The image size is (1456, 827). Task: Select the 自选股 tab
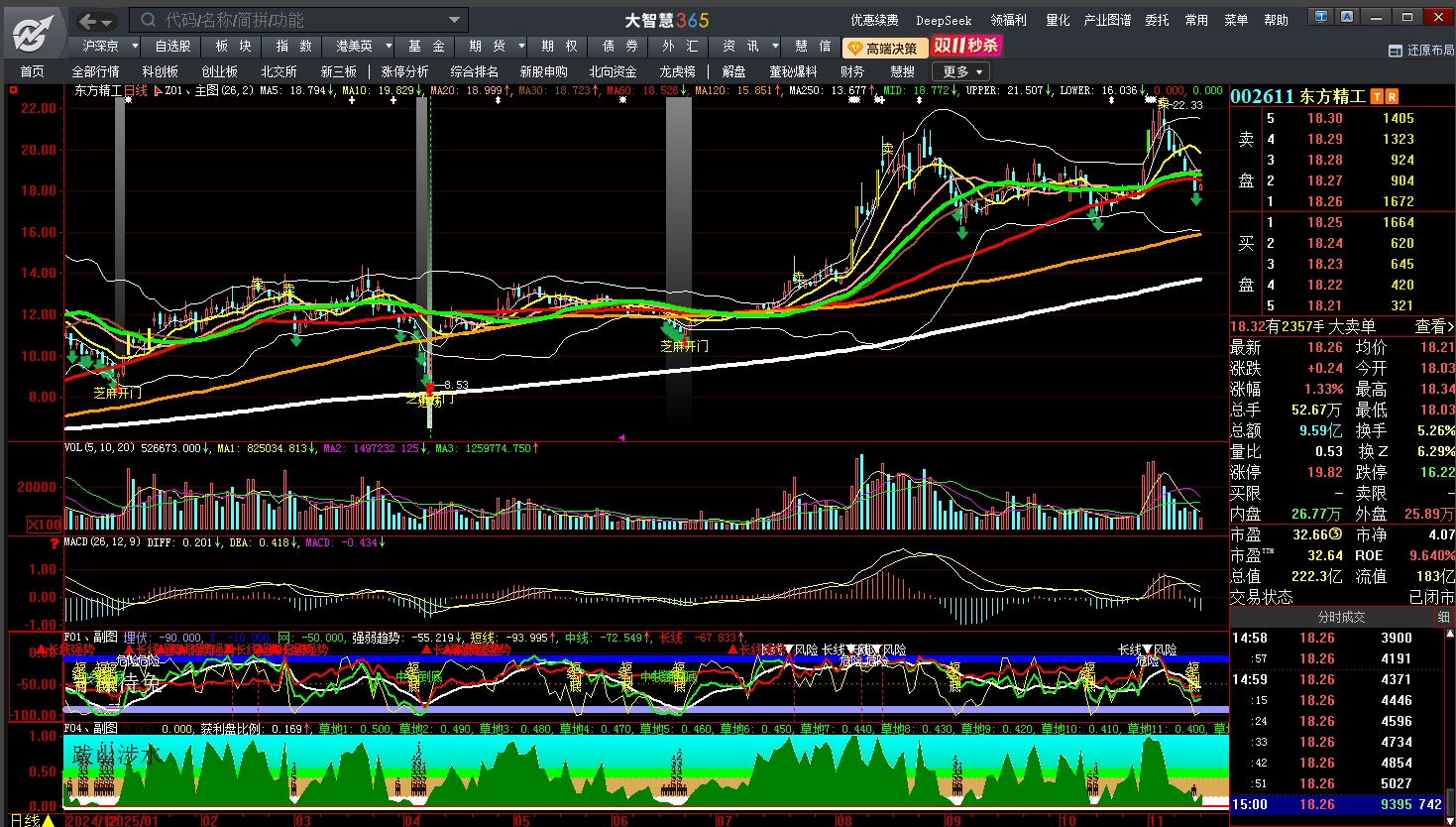(x=172, y=46)
